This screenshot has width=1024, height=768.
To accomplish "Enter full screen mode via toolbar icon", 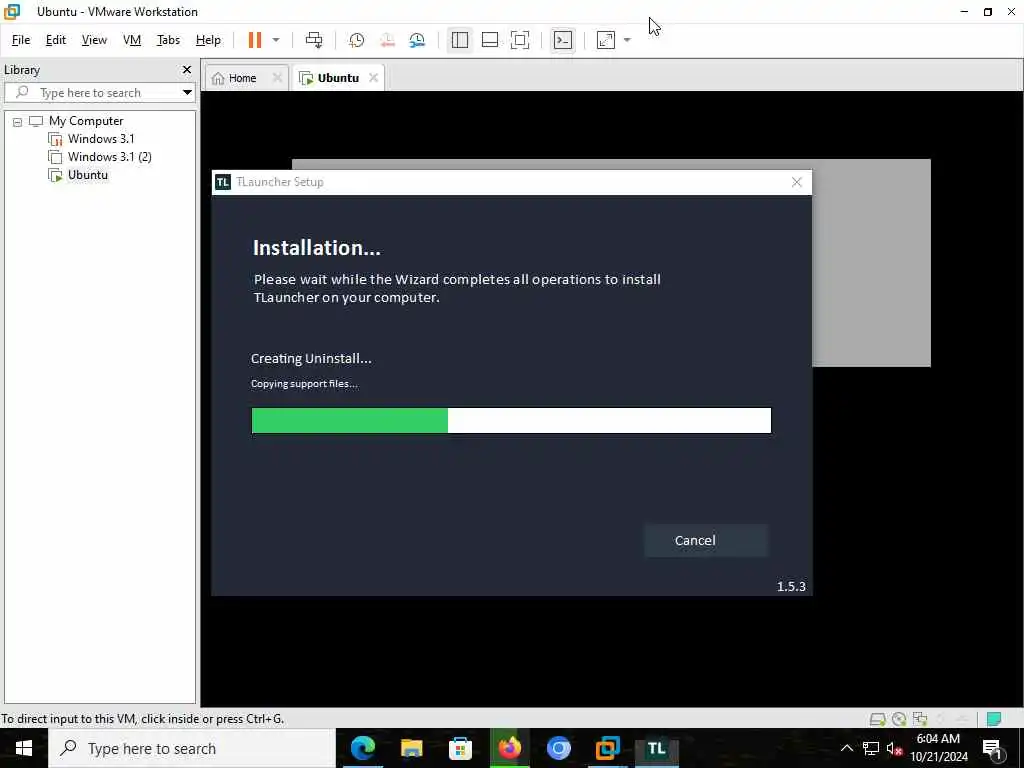I will pyautogui.click(x=520, y=40).
